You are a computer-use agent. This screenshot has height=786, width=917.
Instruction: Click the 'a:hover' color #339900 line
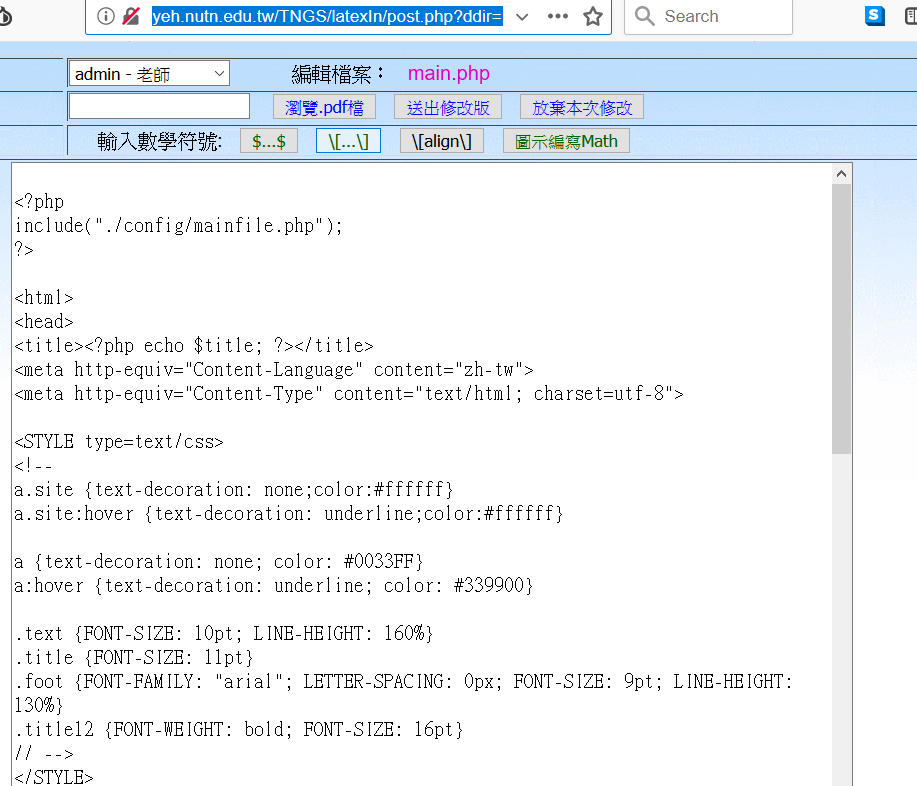click(274, 585)
